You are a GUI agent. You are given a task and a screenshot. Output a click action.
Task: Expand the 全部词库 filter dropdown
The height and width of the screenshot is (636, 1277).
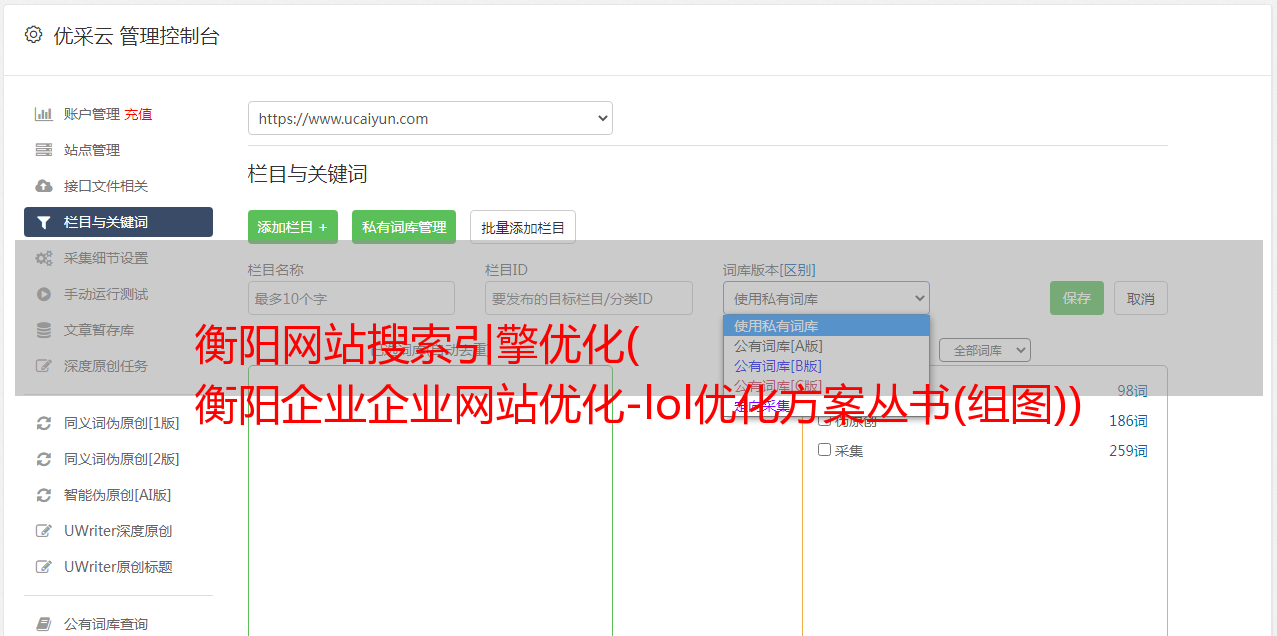984,350
